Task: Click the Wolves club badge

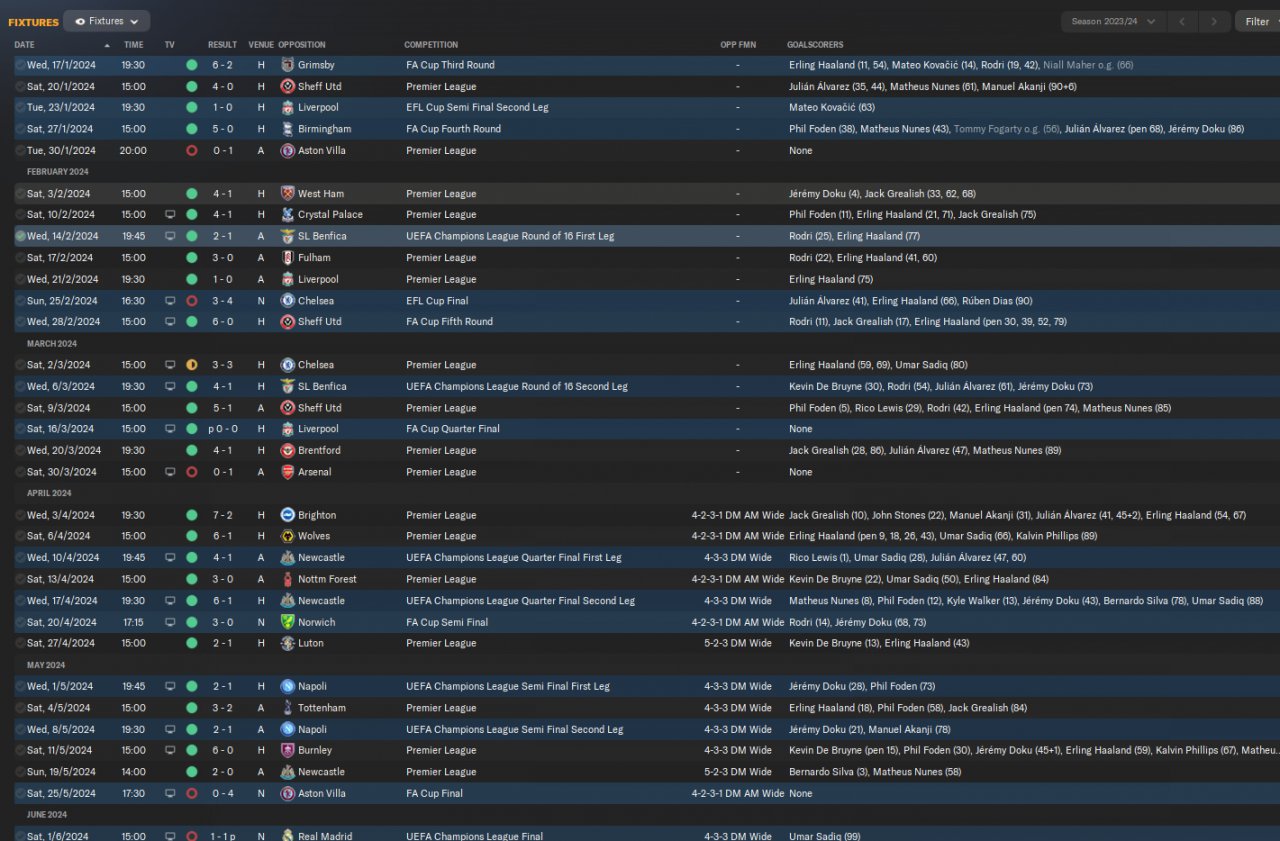Action: (288, 536)
